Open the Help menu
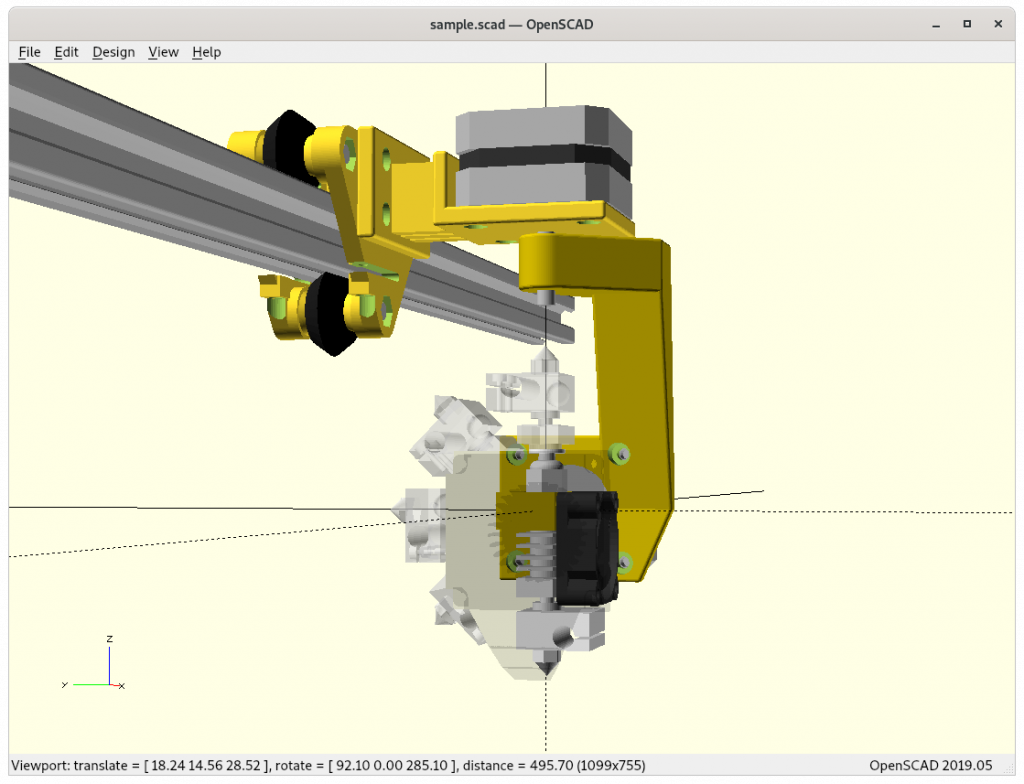This screenshot has height=784, width=1024. (206, 52)
